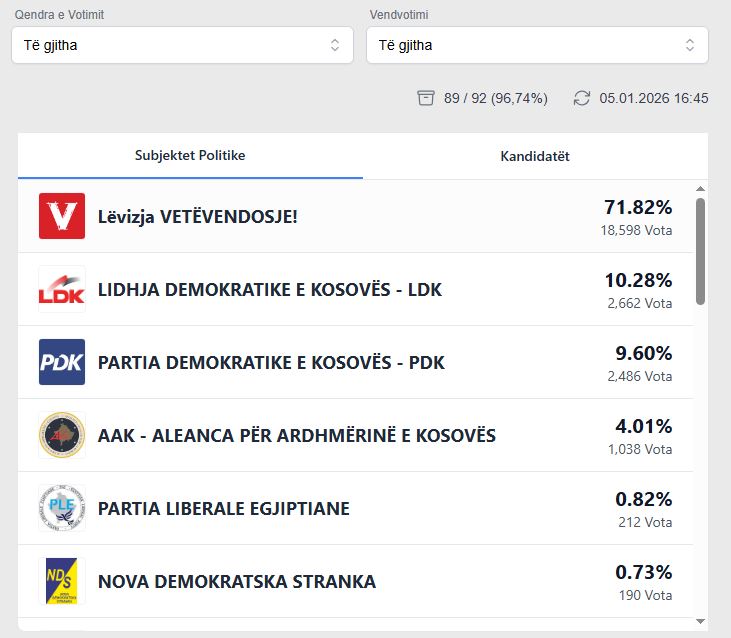
Task: Click the refresh icon beside the timestamp
Action: [x=582, y=98]
